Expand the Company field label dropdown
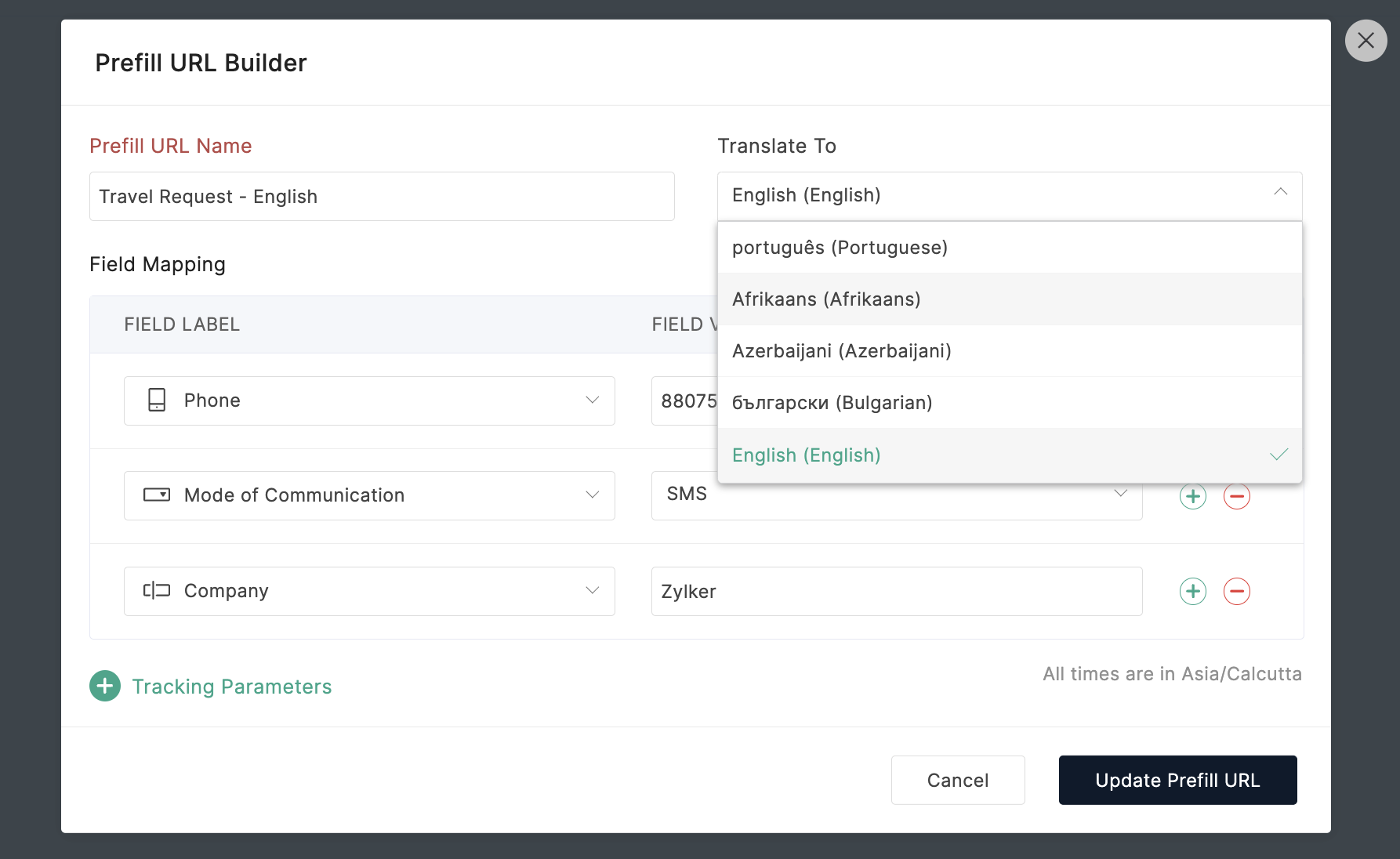Screen dimensions: 1400x859 click(x=592, y=591)
